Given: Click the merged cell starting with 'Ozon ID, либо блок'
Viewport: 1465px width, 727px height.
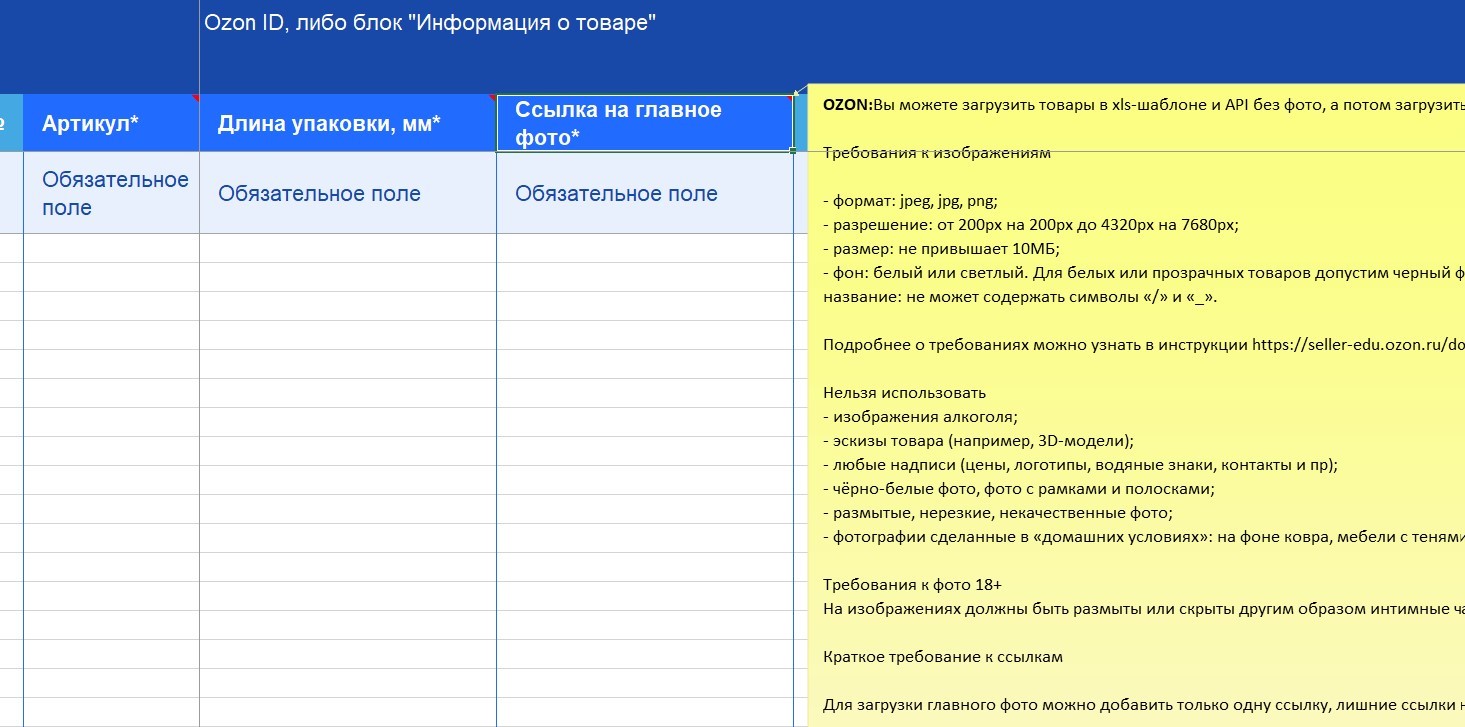Looking at the screenshot, I should pyautogui.click(x=832, y=45).
